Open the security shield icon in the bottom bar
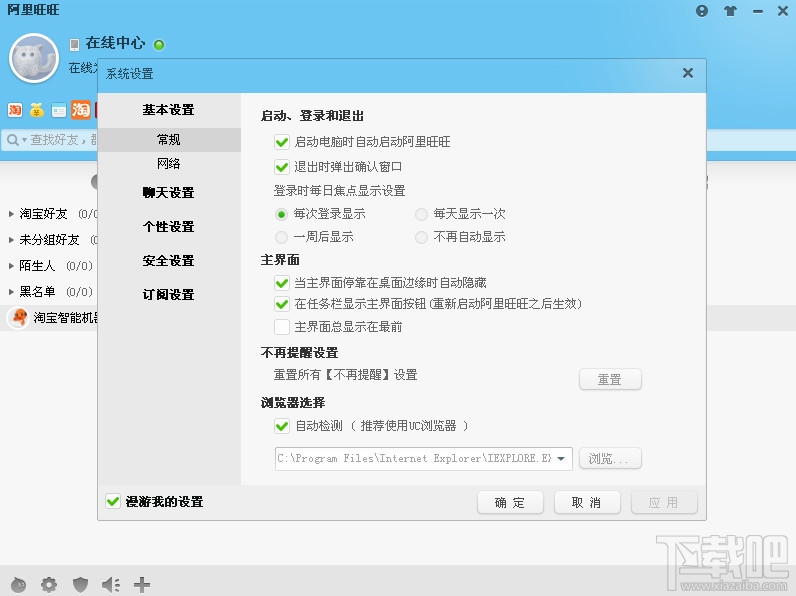The width and height of the screenshot is (796, 596). [x=80, y=585]
